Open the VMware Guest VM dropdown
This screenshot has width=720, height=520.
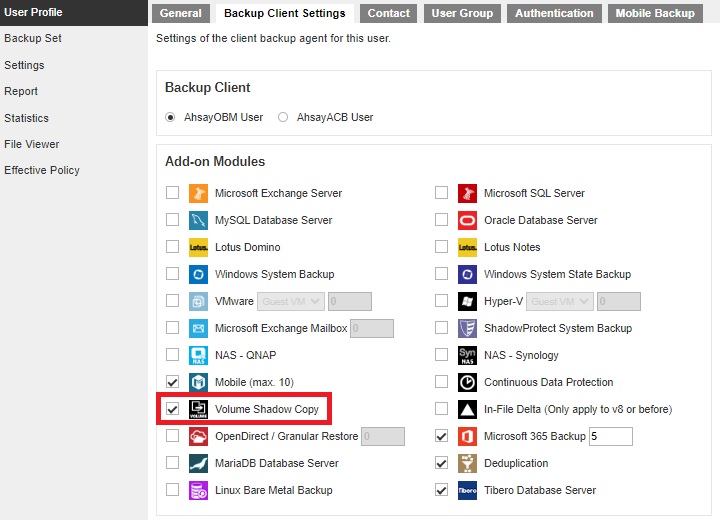[291, 301]
